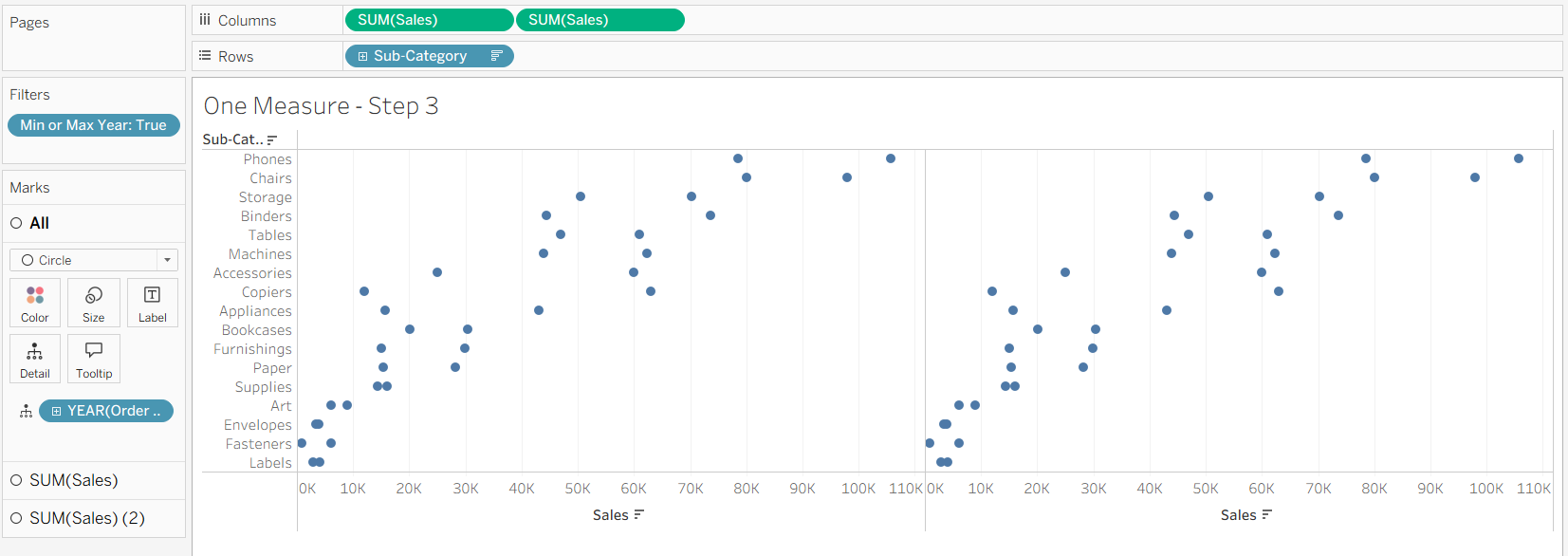Open the Tooltip marks card
This screenshot has width=1568, height=556.
(94, 358)
